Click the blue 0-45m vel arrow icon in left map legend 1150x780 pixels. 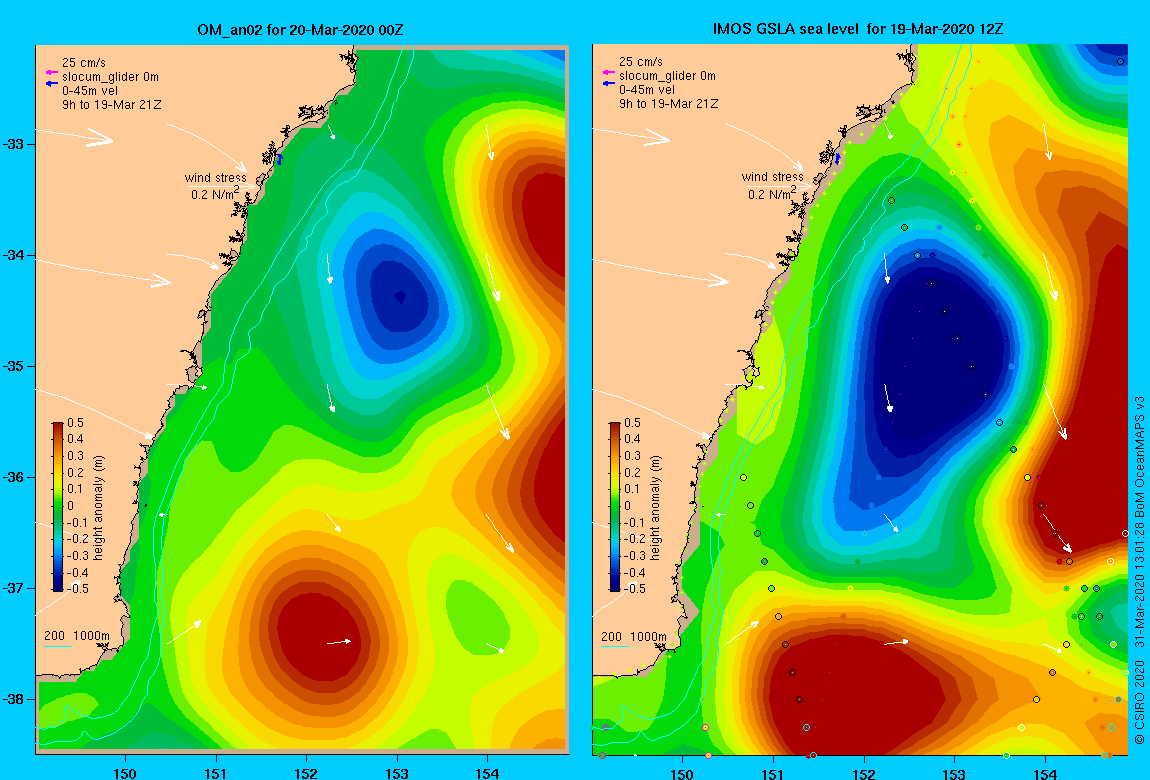click(x=51, y=84)
